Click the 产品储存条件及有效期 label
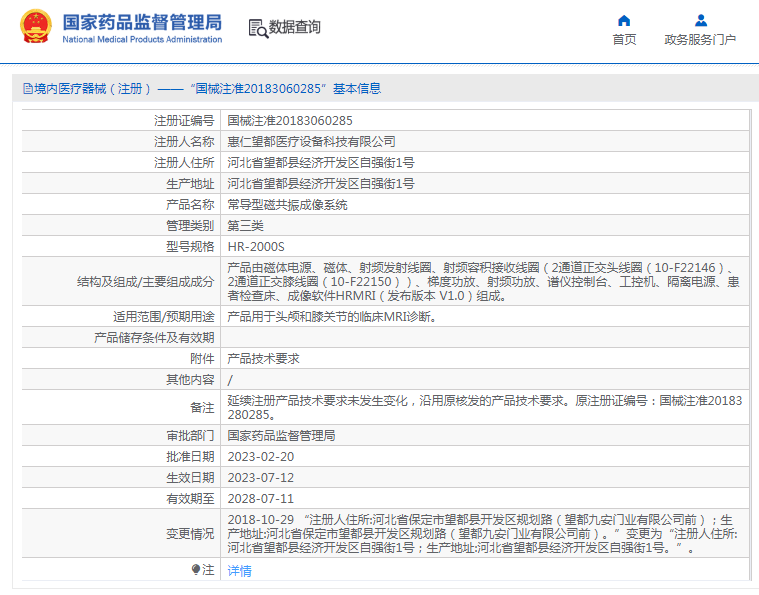The width and height of the screenshot is (759, 595). click(154, 338)
